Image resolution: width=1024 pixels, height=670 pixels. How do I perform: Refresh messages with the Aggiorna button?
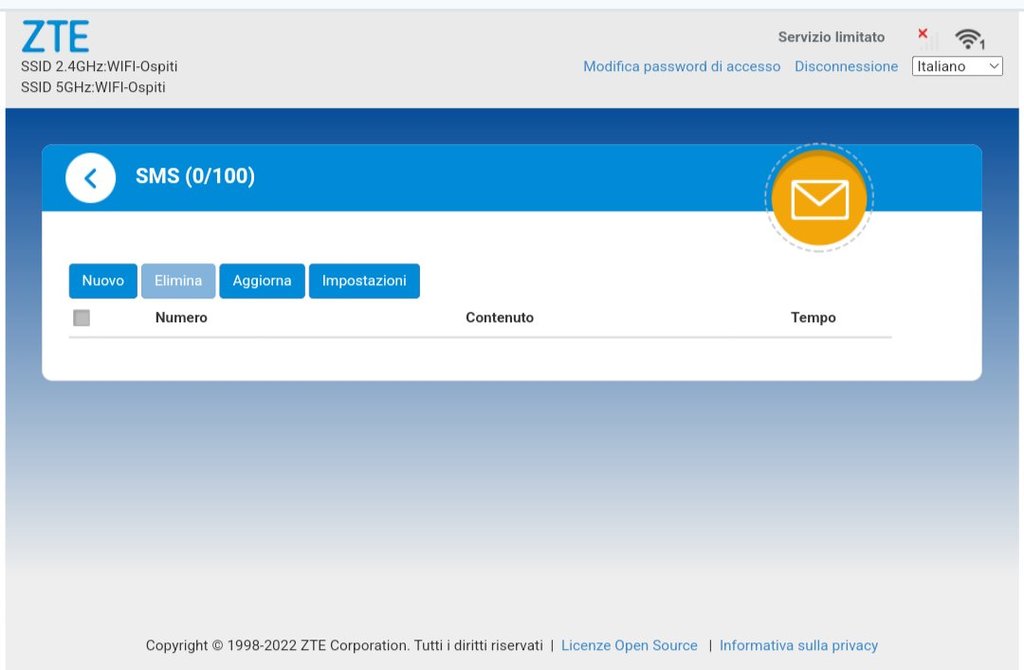pos(262,281)
